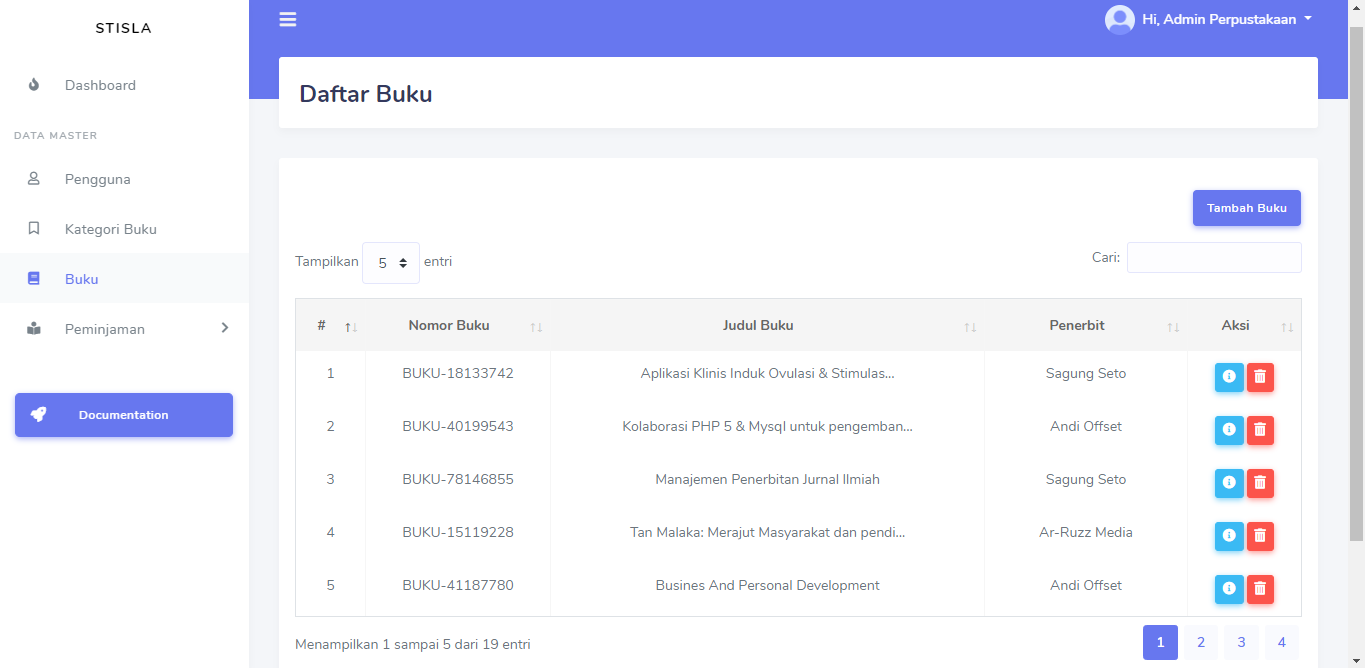
Task: Click the Dashboard flame icon in sidebar
Action: pos(33,85)
